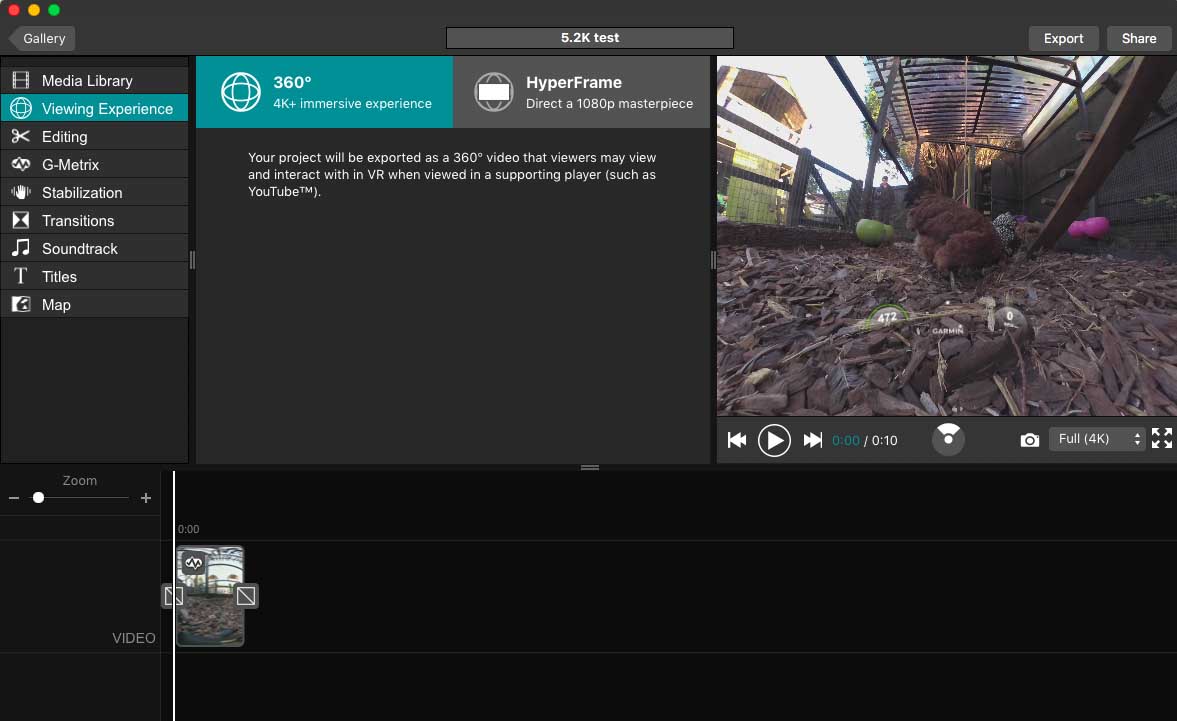Open the Full (4K) resolution dropdown
Screen dimensions: 1177x721
pyautogui.click(x=1097, y=439)
